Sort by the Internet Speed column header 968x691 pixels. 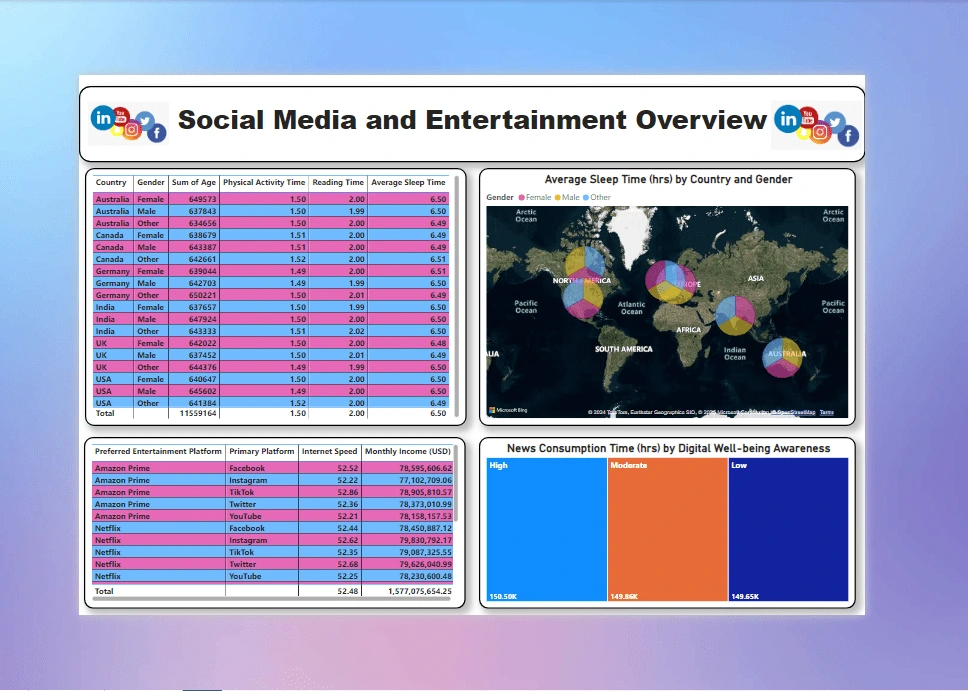pyautogui.click(x=330, y=451)
